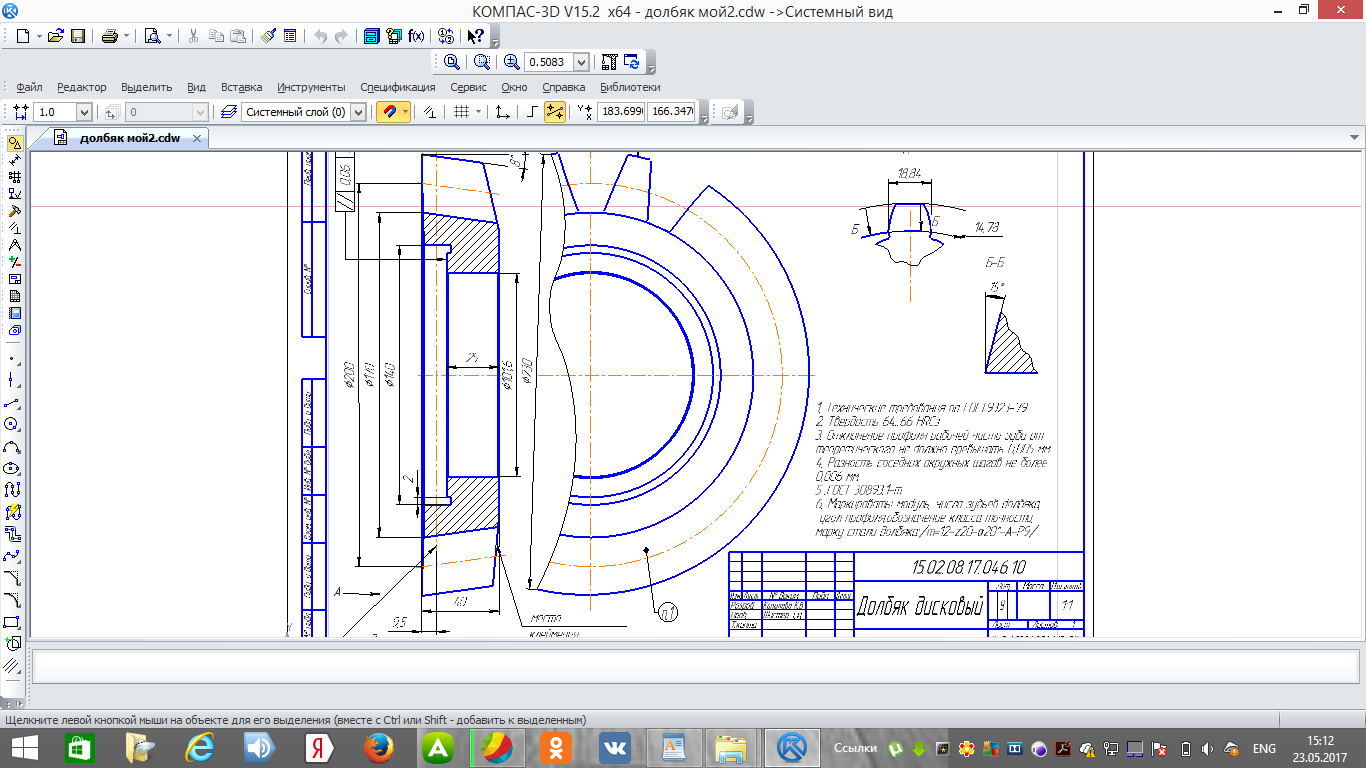
Task: Click the Zoom in magnifier icon
Action: 512,62
